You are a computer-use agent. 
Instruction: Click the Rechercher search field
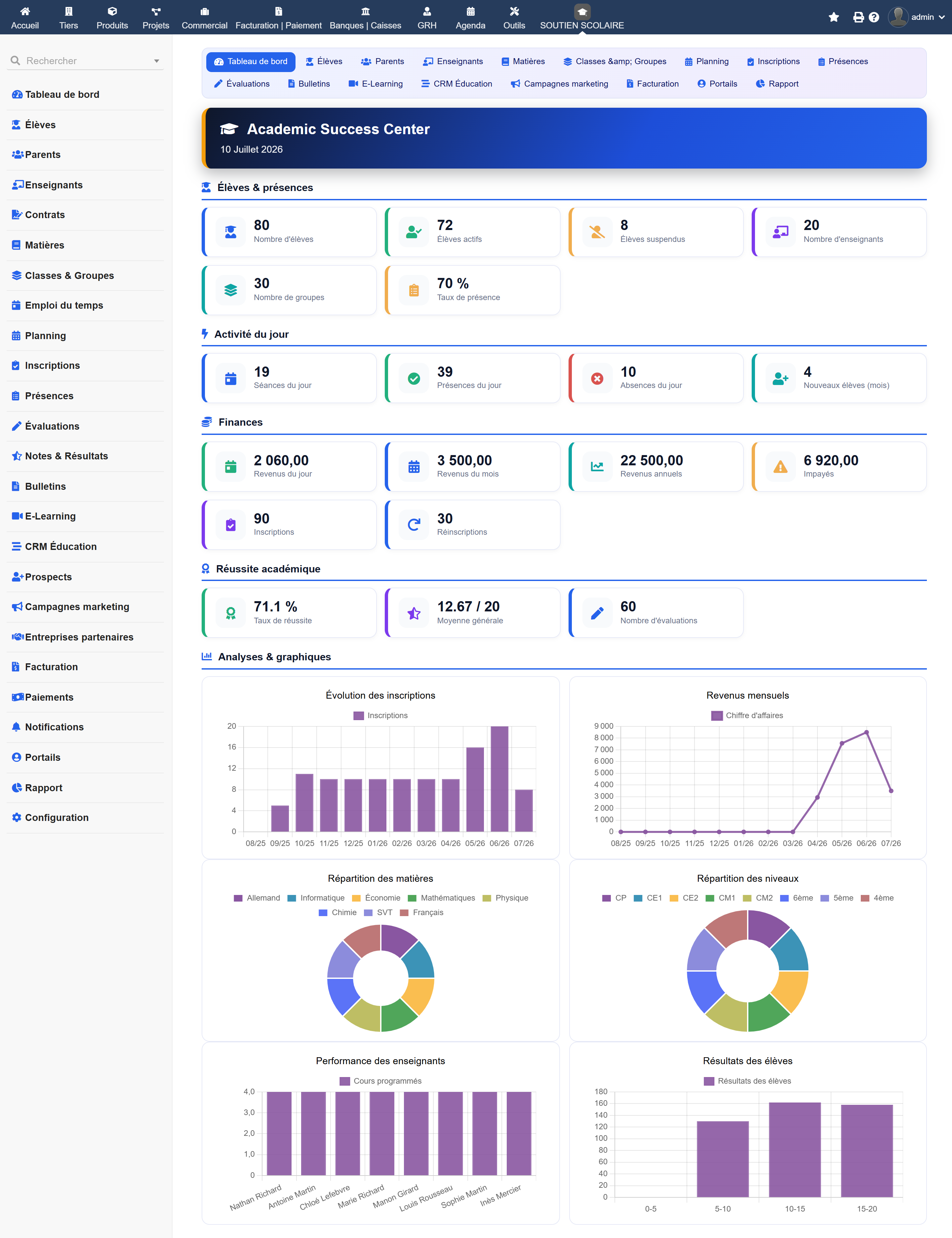pyautogui.click(x=85, y=60)
